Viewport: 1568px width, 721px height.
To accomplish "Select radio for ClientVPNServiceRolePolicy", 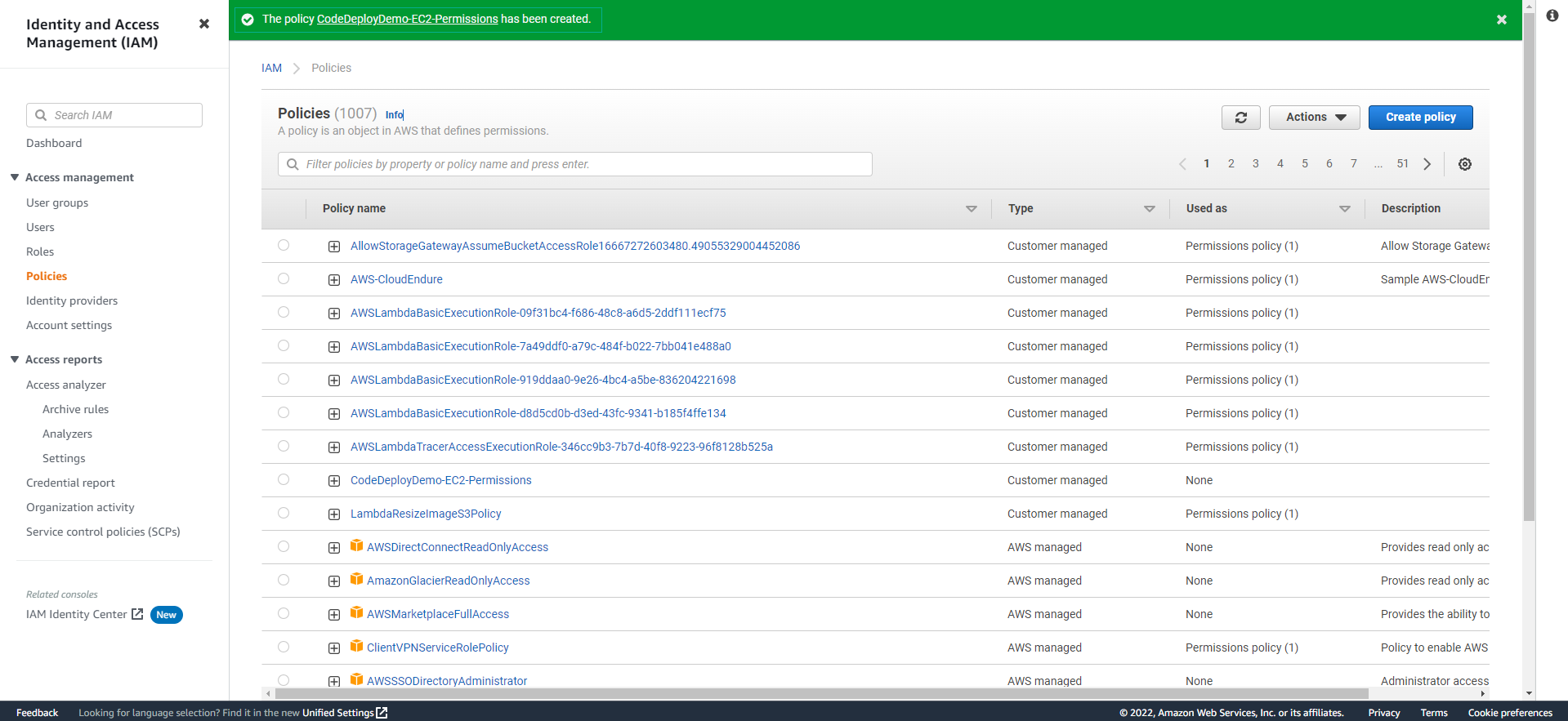I will pos(284,647).
